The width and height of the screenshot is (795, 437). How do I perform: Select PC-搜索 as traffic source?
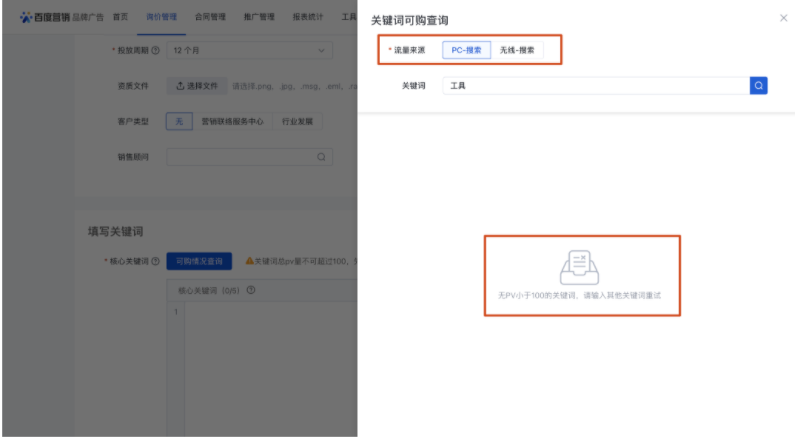(x=466, y=50)
